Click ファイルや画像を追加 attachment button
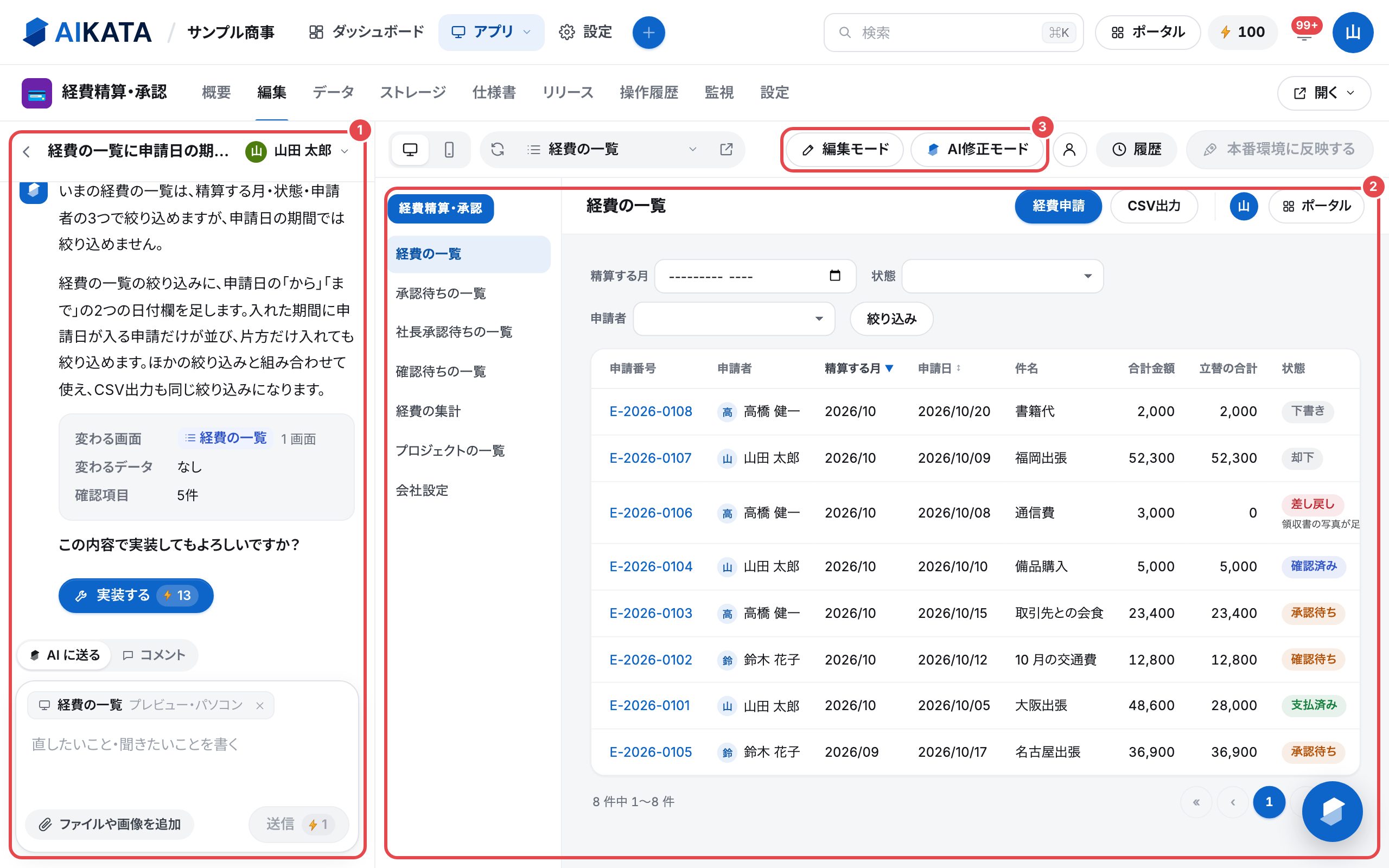 coord(110,825)
